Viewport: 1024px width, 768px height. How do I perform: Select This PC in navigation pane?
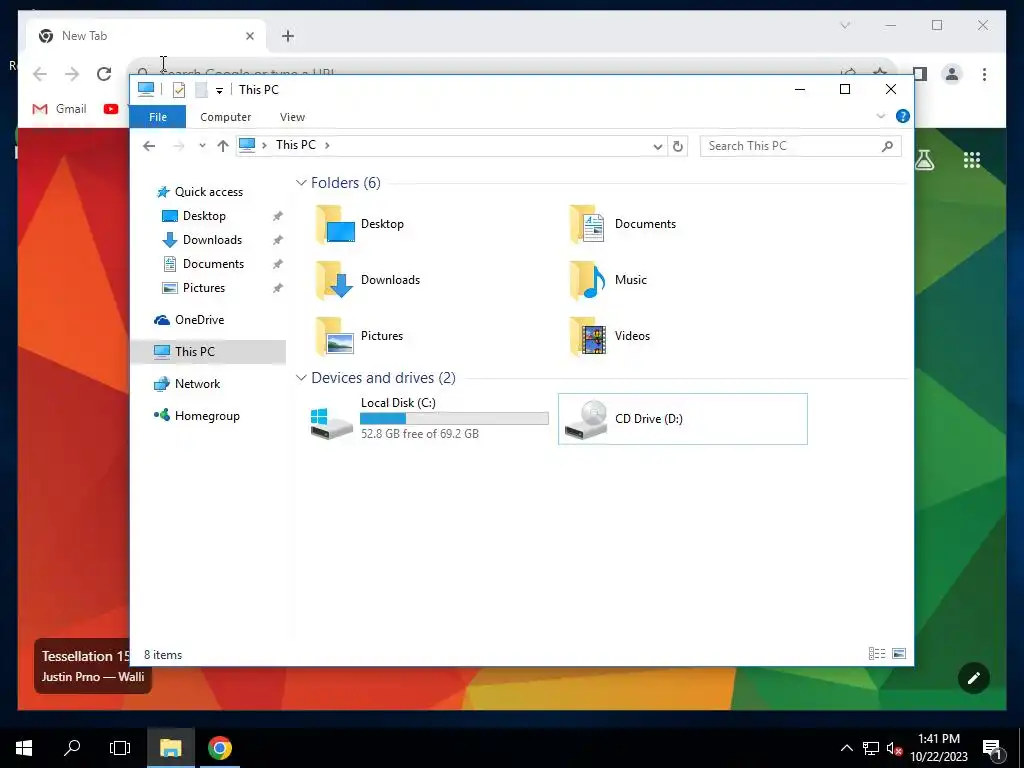pos(208,352)
